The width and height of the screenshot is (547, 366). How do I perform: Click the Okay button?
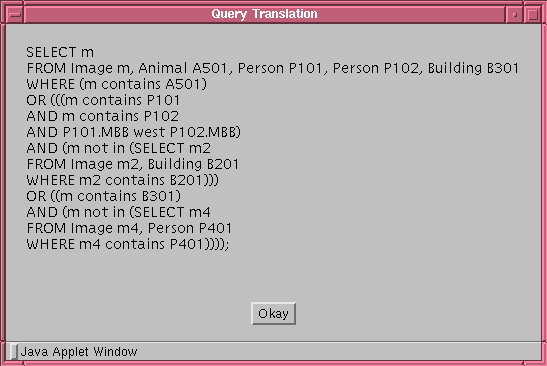click(274, 313)
